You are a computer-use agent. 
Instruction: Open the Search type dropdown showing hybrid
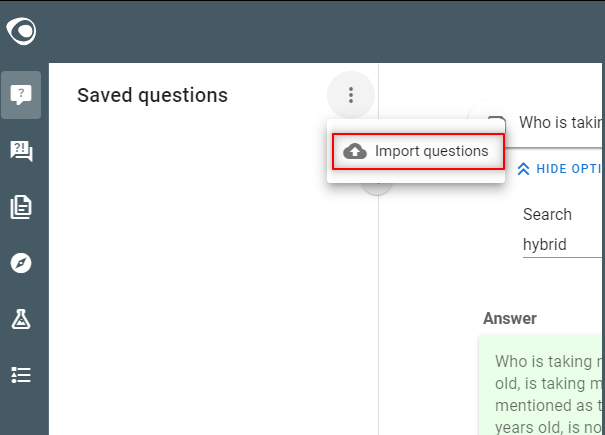coord(563,245)
